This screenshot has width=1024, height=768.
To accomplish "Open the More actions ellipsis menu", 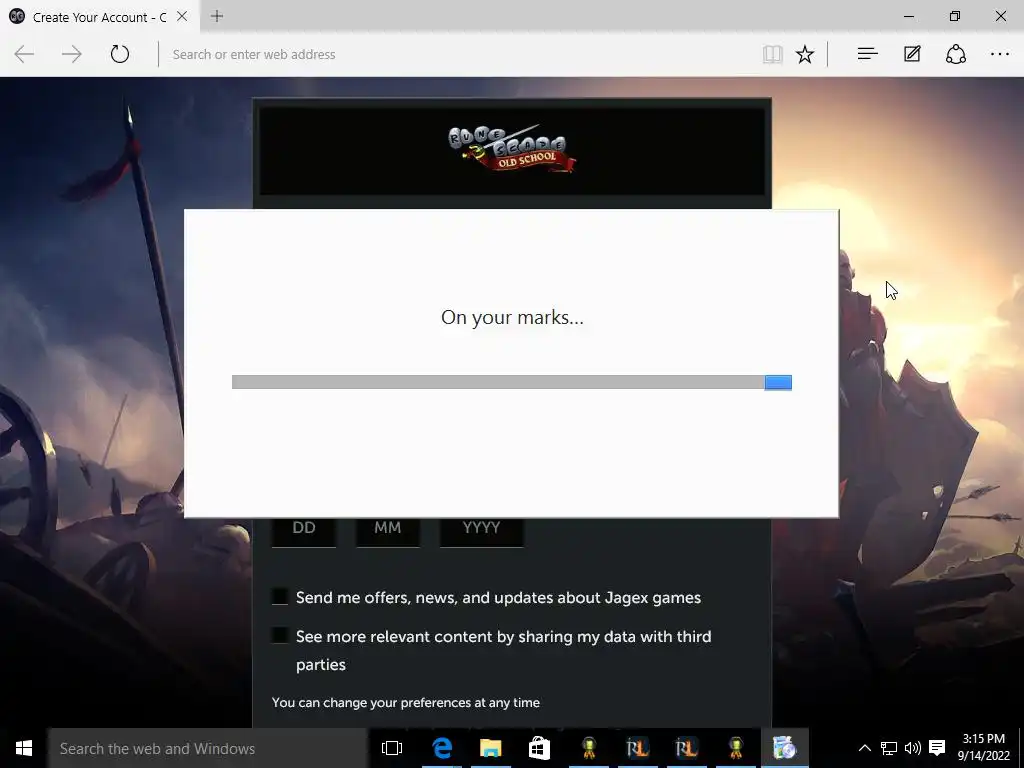I will point(1000,54).
